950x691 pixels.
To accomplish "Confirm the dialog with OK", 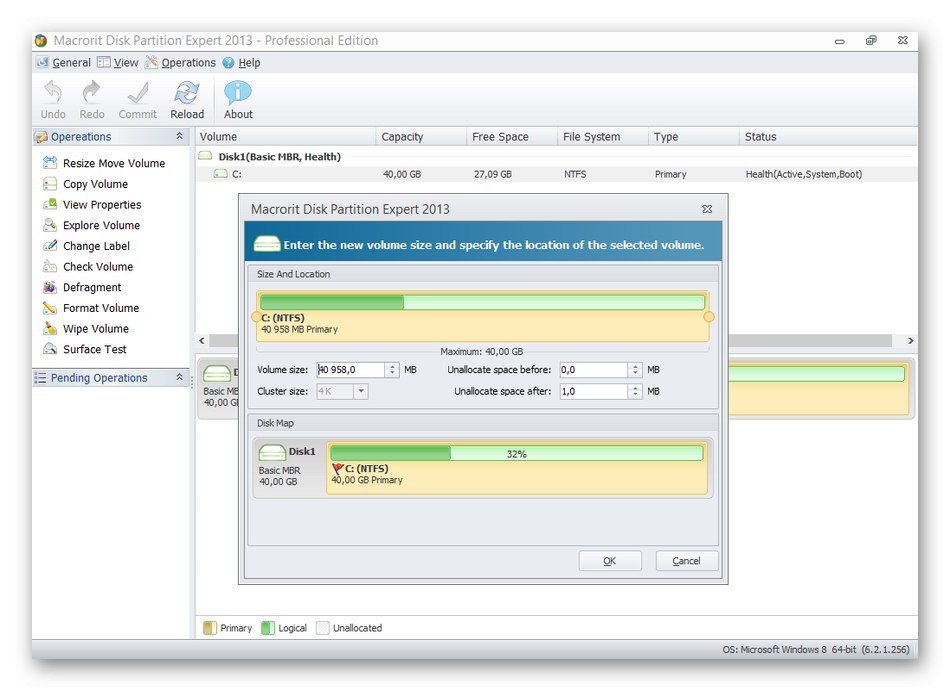I will coord(610,561).
